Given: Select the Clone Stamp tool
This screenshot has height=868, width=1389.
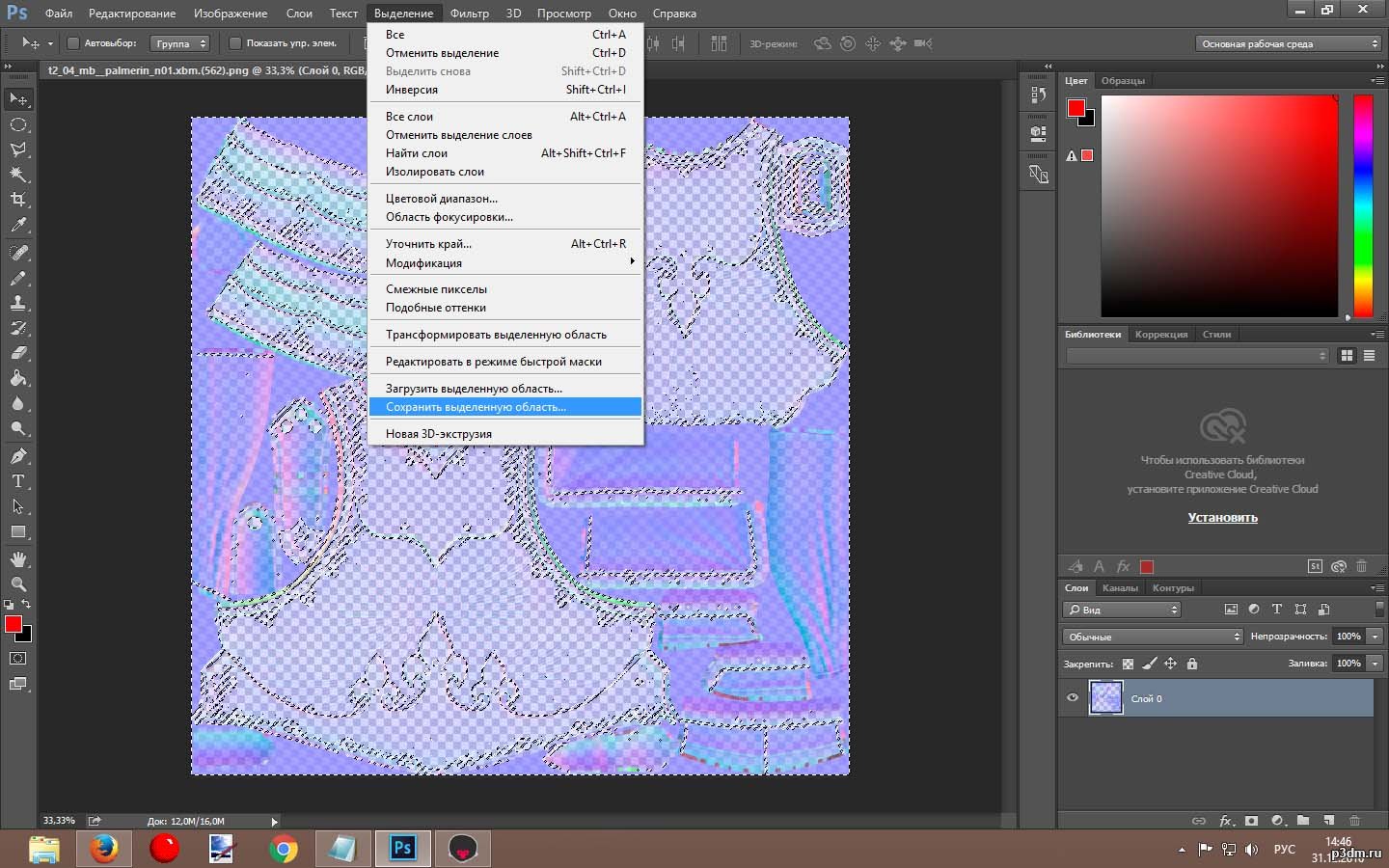Looking at the screenshot, I should (18, 302).
